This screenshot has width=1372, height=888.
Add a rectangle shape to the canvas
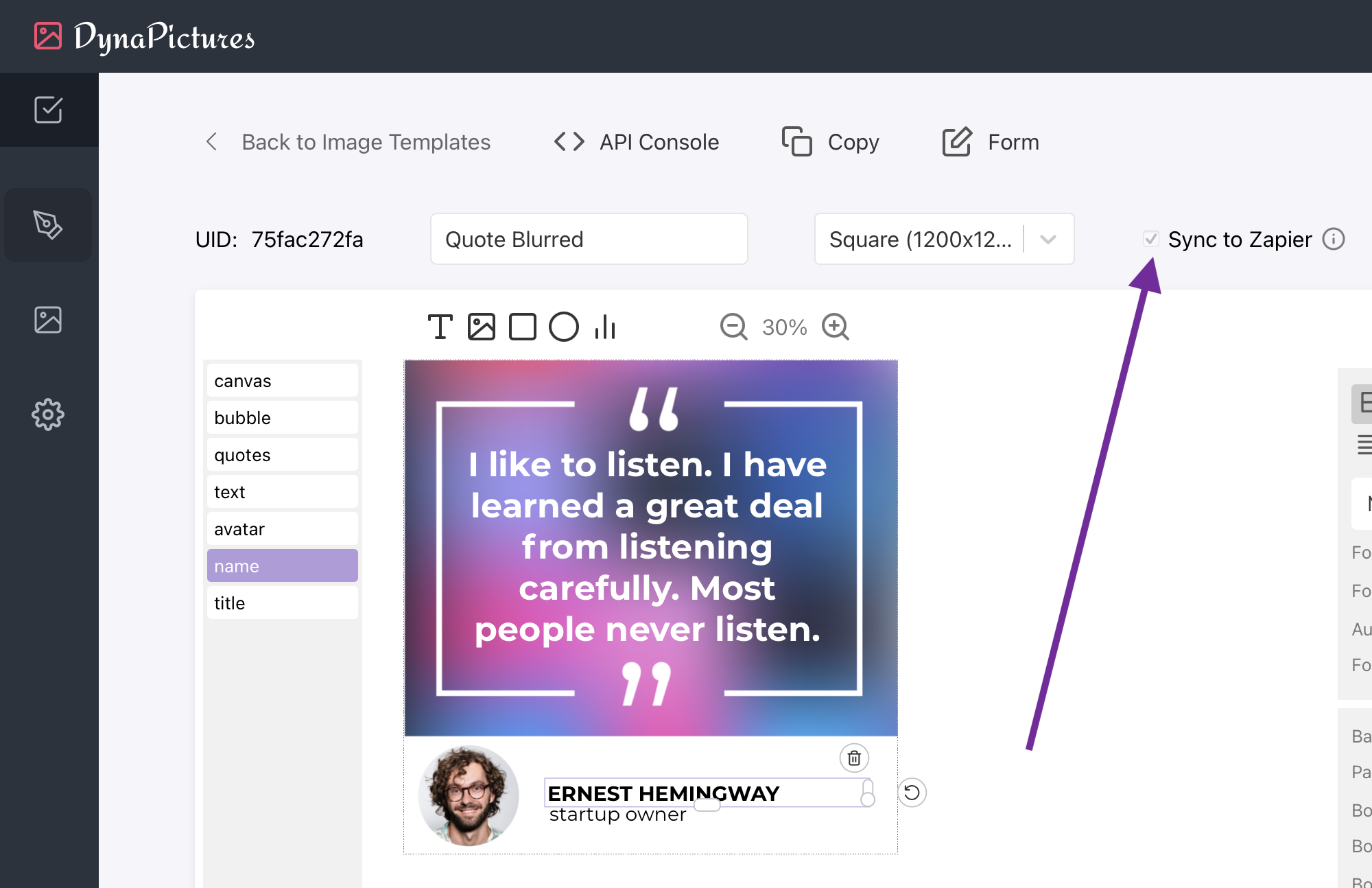pyautogui.click(x=523, y=327)
